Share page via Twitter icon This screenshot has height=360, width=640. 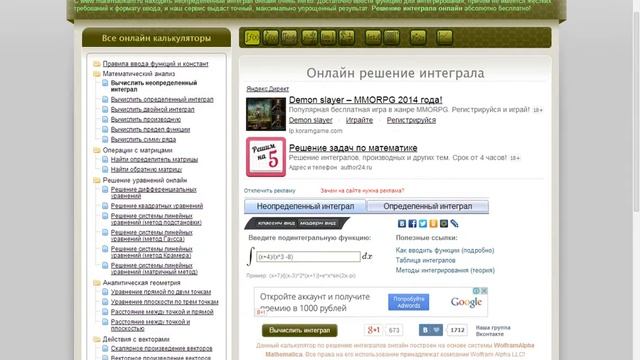point(423,224)
